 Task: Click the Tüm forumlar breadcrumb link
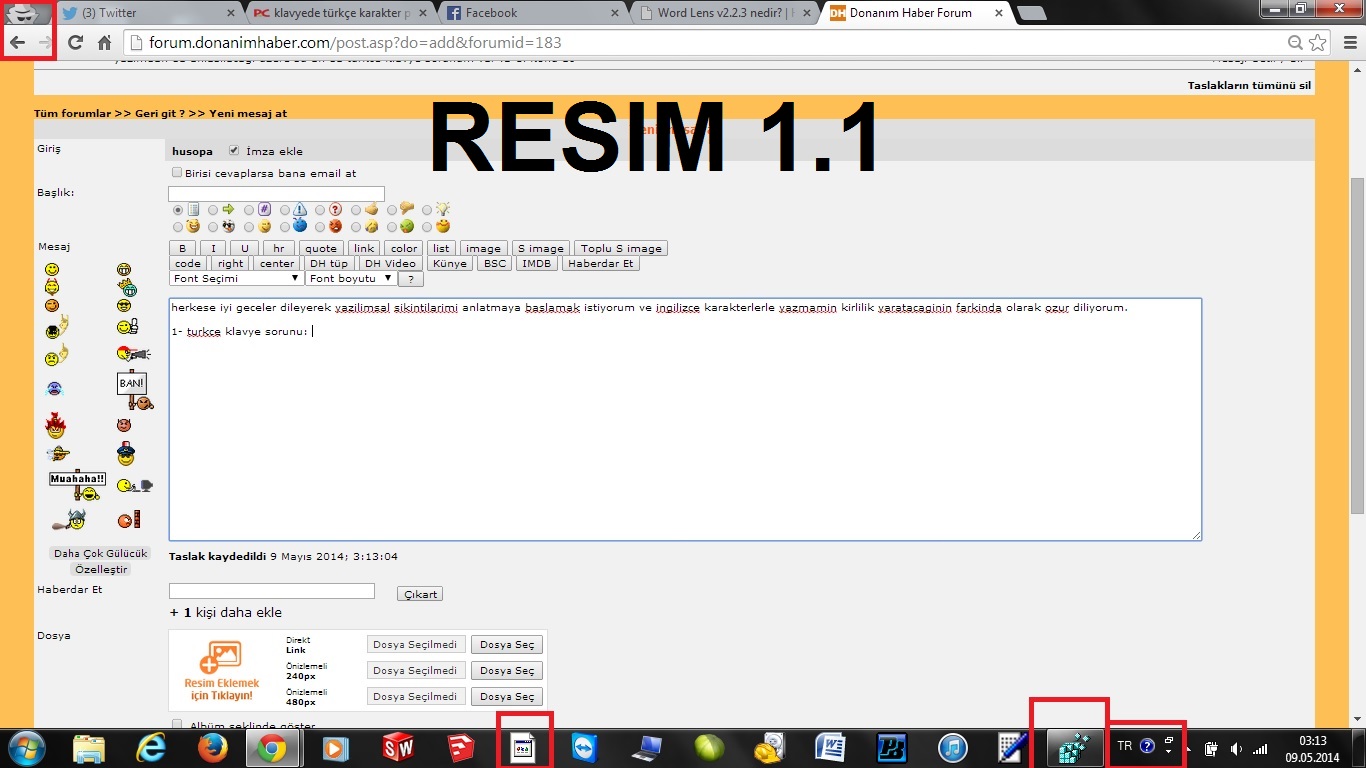tap(73, 114)
